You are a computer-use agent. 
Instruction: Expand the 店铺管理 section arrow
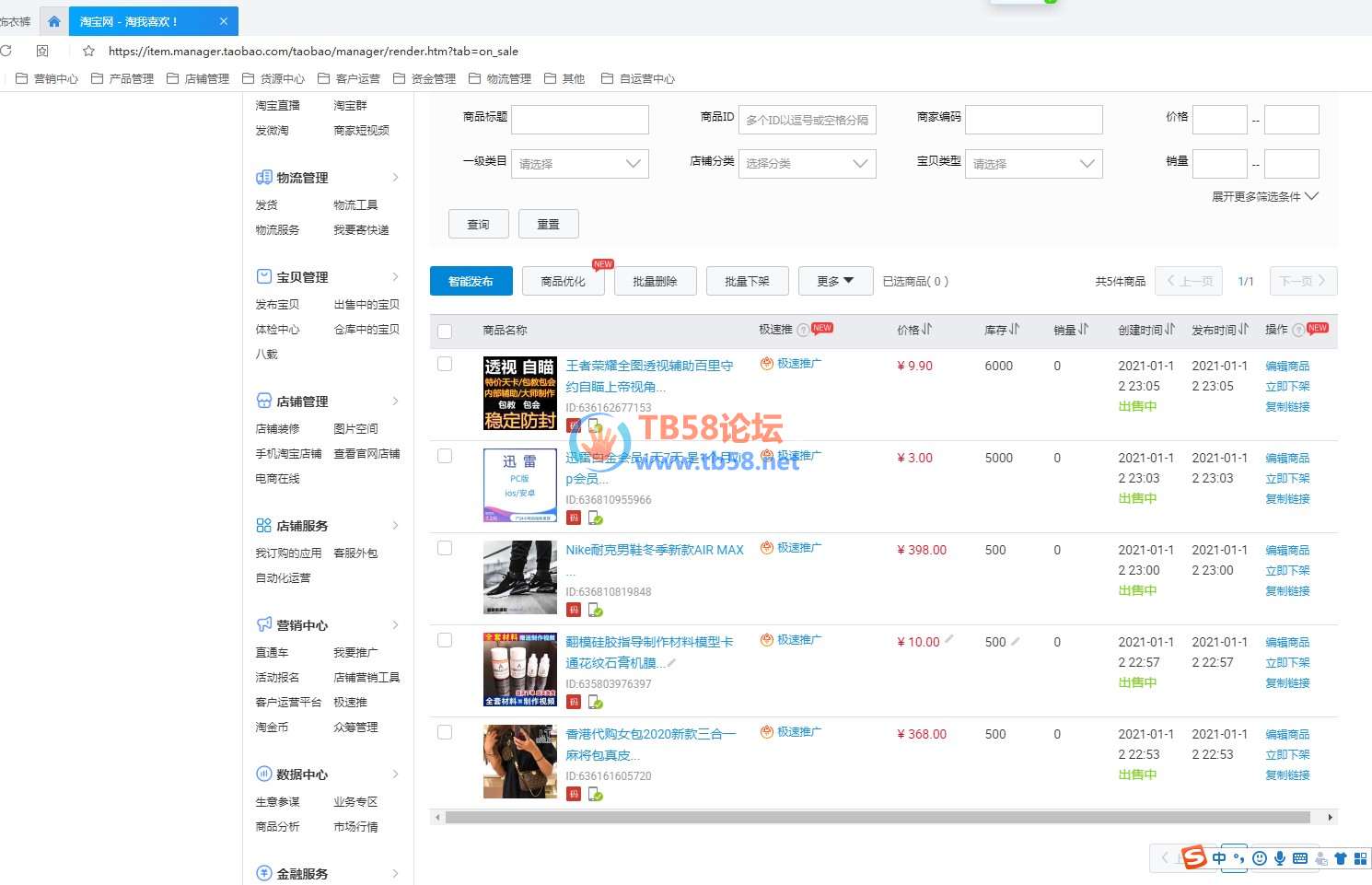pyautogui.click(x=396, y=401)
